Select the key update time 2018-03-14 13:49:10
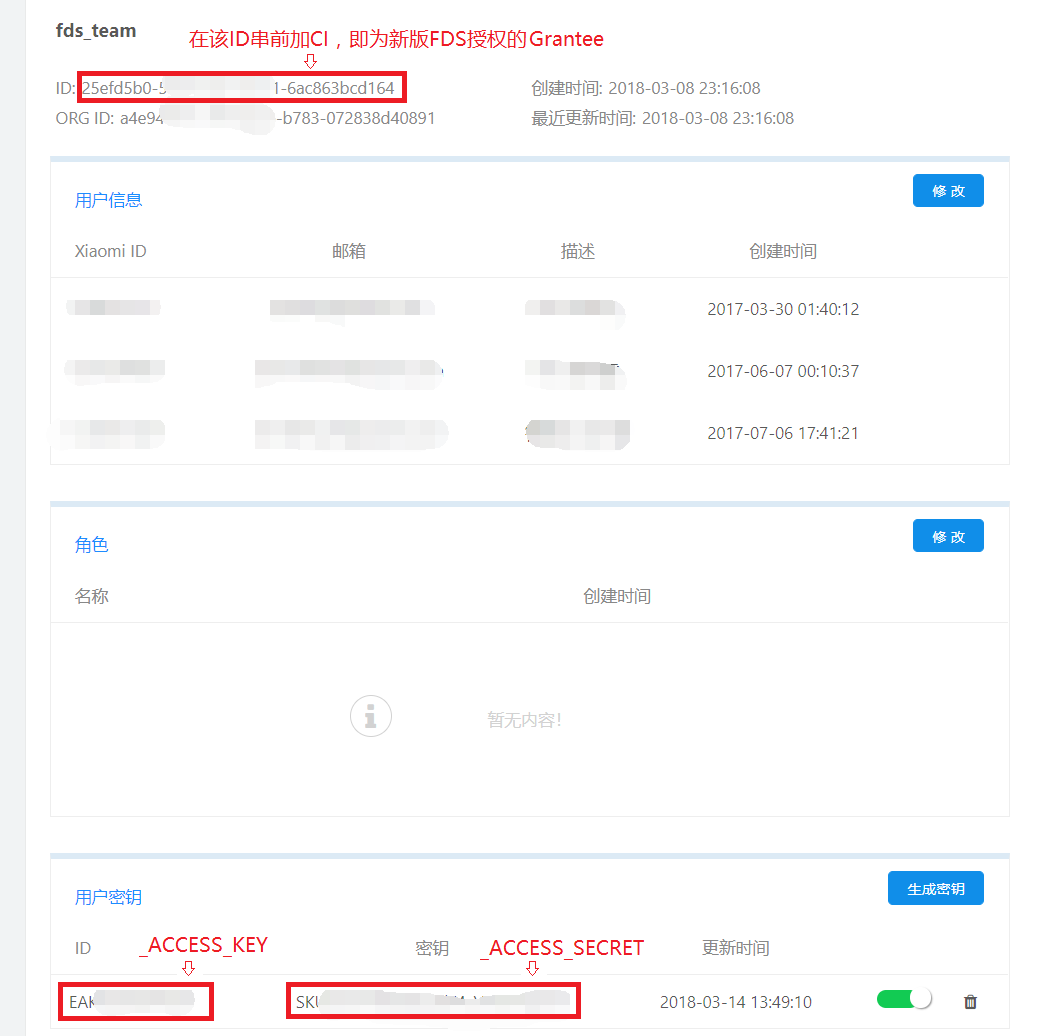Image resolution: width=1041 pixels, height=1036 pixels. point(736,1002)
